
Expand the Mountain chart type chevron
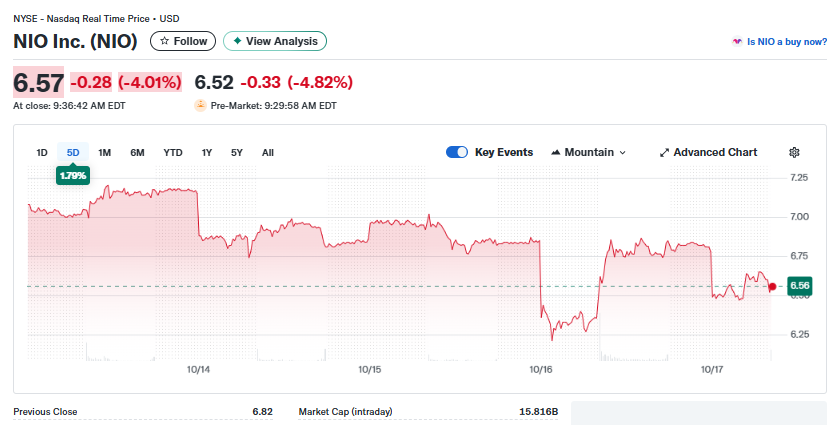click(x=623, y=153)
